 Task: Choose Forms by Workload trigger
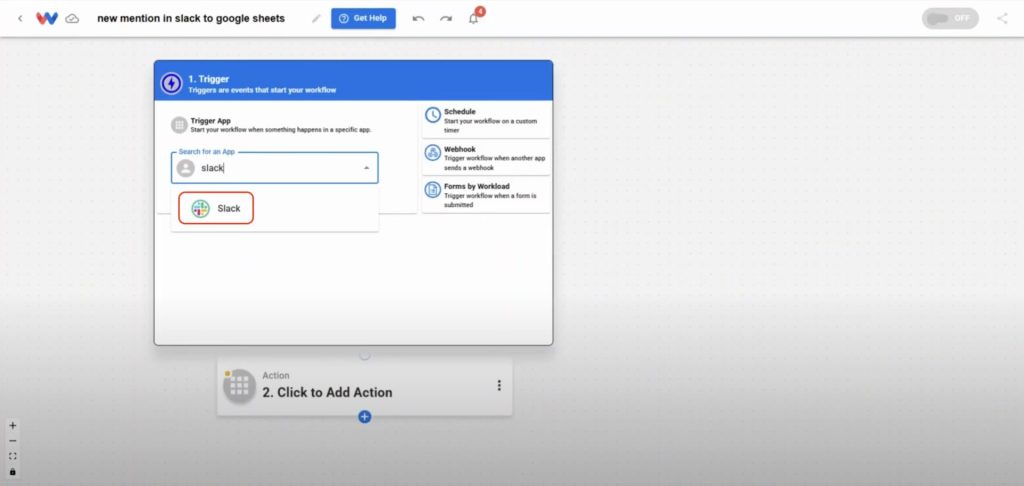click(487, 195)
